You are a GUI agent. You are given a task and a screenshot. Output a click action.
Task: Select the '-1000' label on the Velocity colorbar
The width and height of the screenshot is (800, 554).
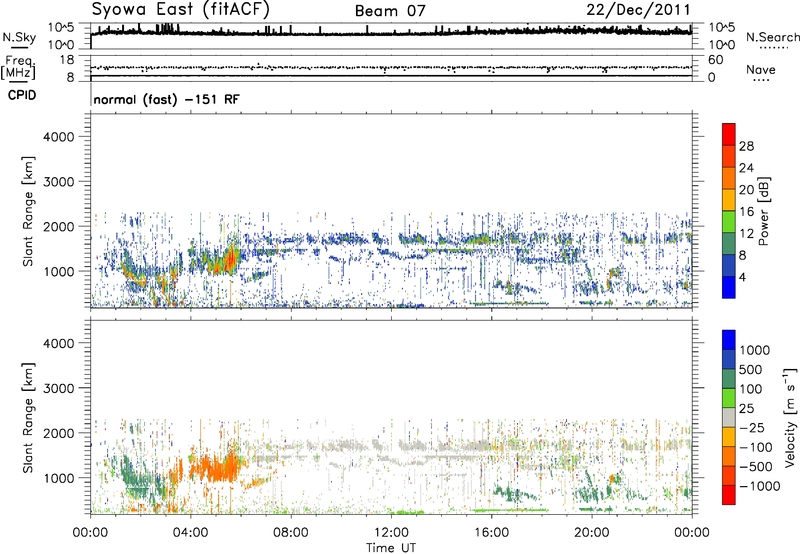point(759,486)
